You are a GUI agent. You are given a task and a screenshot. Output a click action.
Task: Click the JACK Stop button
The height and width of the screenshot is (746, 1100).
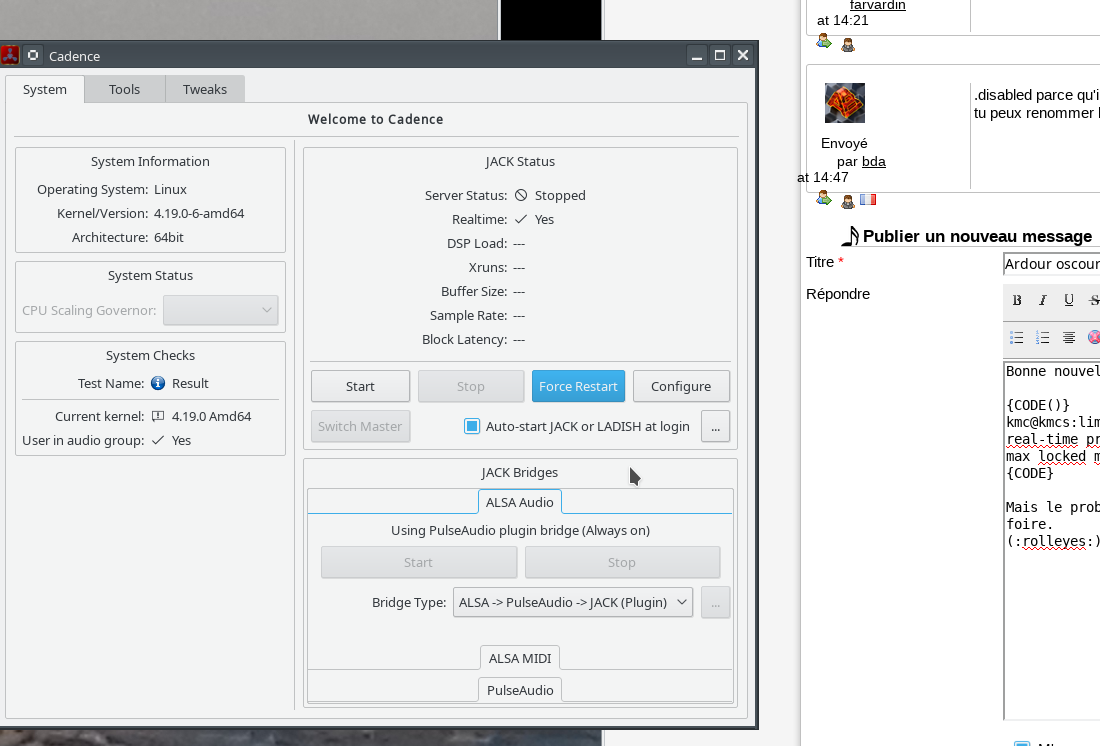471,386
